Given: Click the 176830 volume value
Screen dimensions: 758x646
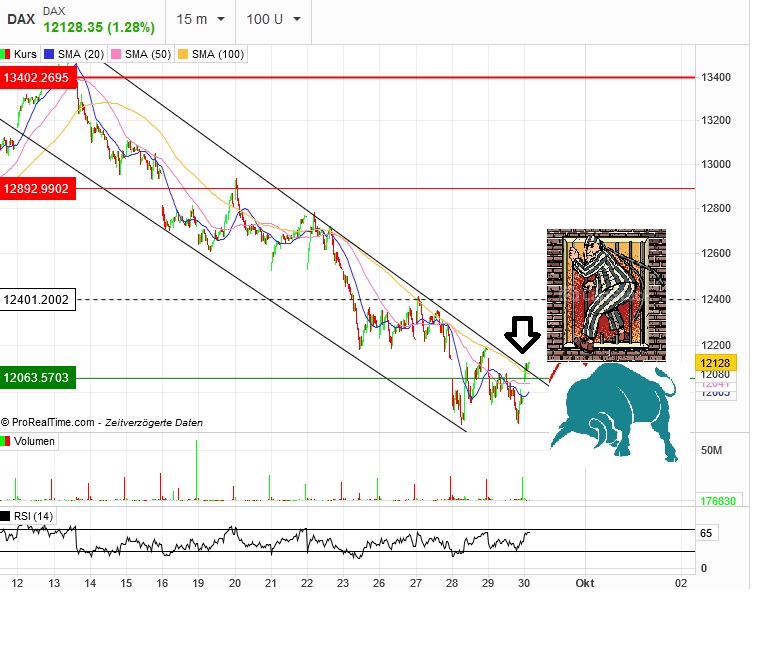Looking at the screenshot, I should tap(718, 501).
